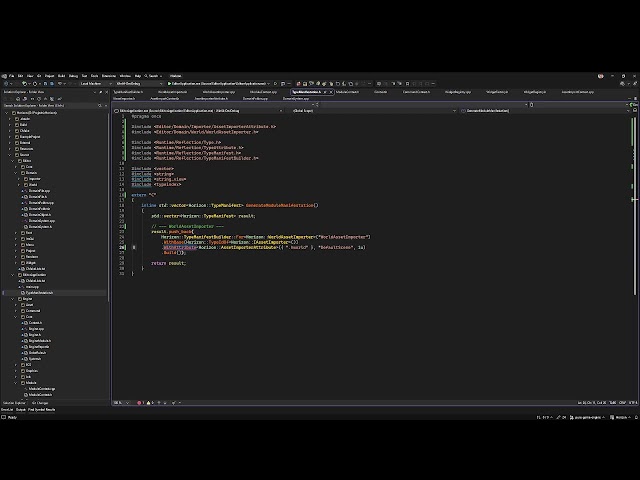Select DomainFile.h in Solution Explorer tree
Image resolution: width=640 pixels, height=480 pixels.
[x=38, y=197]
